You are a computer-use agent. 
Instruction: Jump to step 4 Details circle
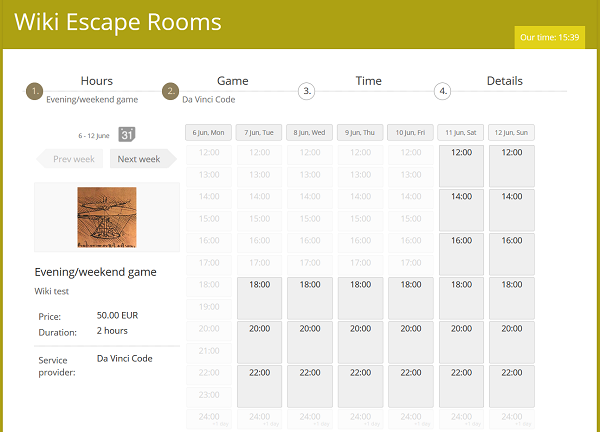tap(442, 91)
